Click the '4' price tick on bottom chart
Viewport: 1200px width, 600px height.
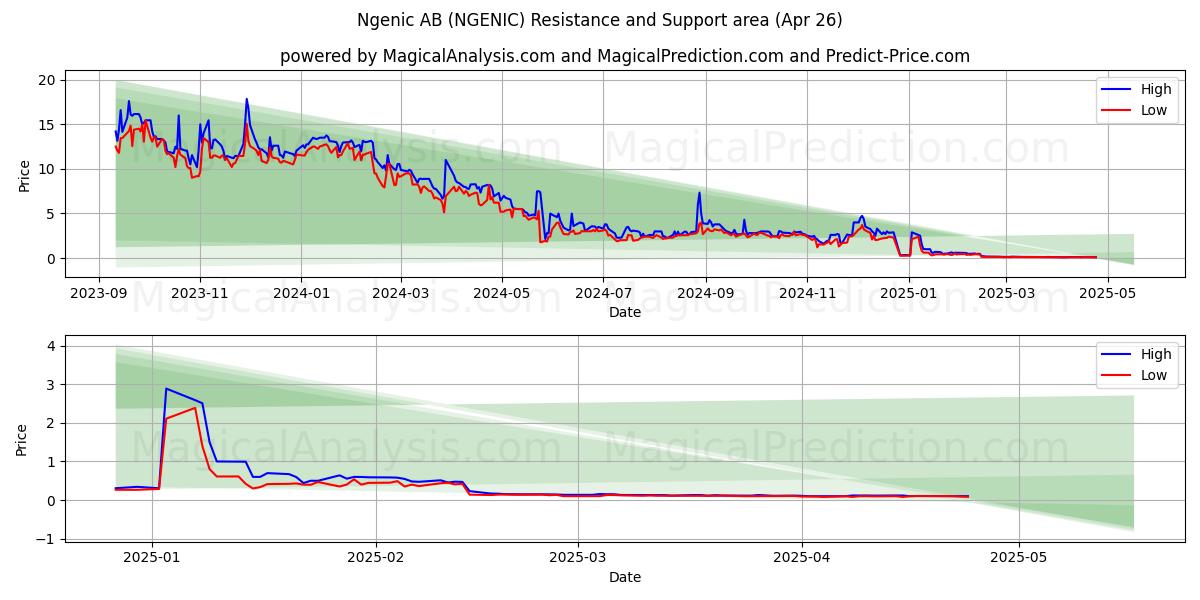pos(54,346)
